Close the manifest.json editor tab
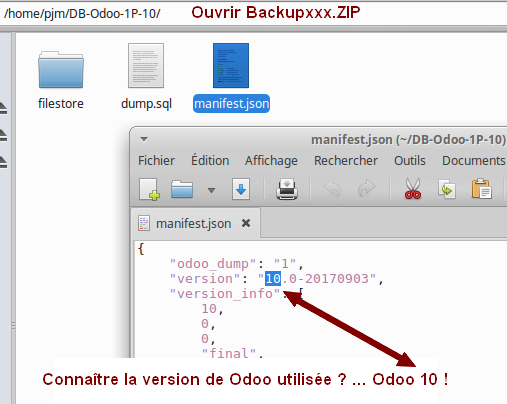507x404 pixels. click(x=246, y=223)
